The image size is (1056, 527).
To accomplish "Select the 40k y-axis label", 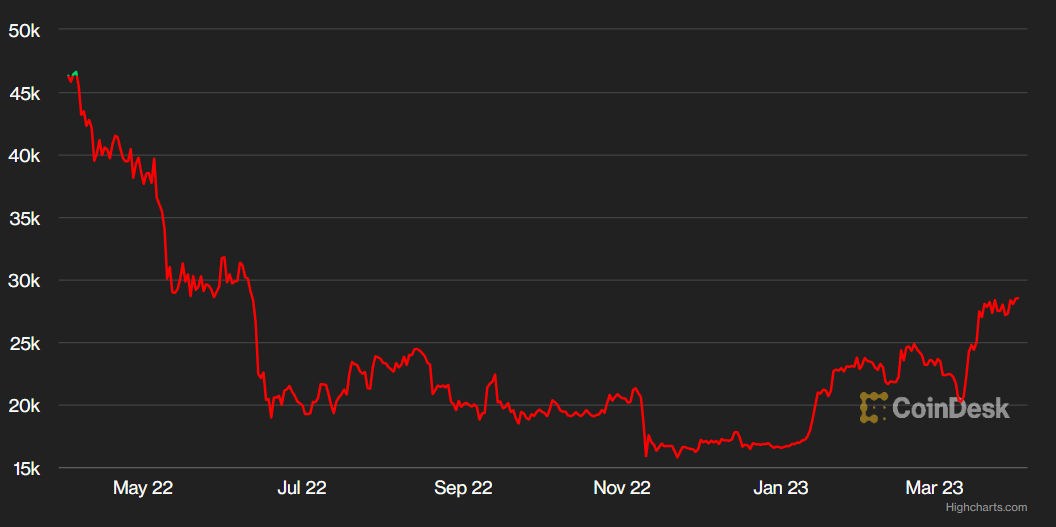I will point(23,156).
